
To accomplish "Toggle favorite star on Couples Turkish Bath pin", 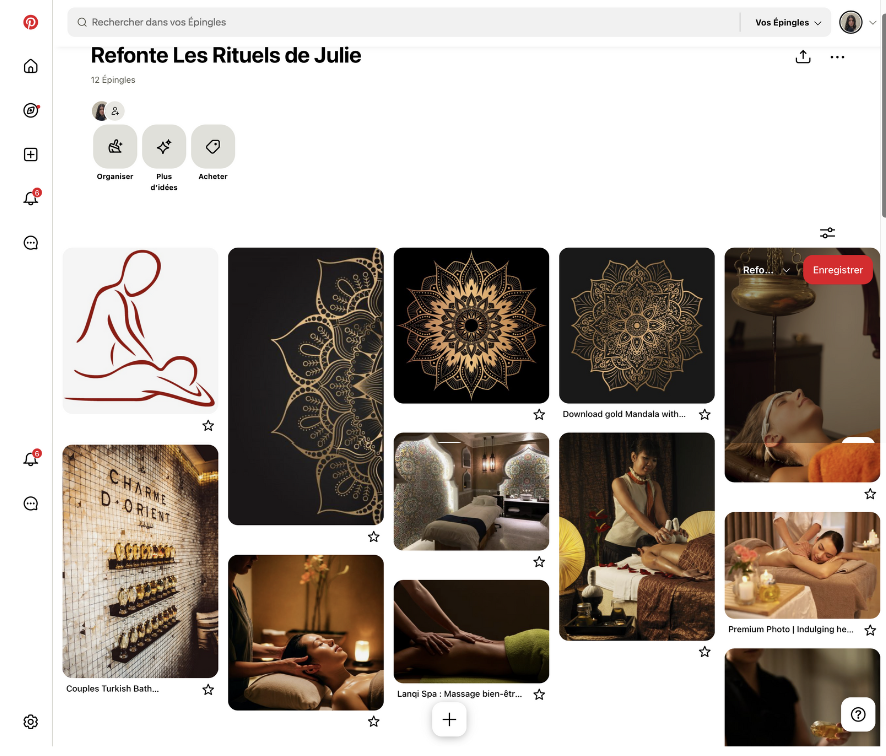I will click(x=208, y=689).
